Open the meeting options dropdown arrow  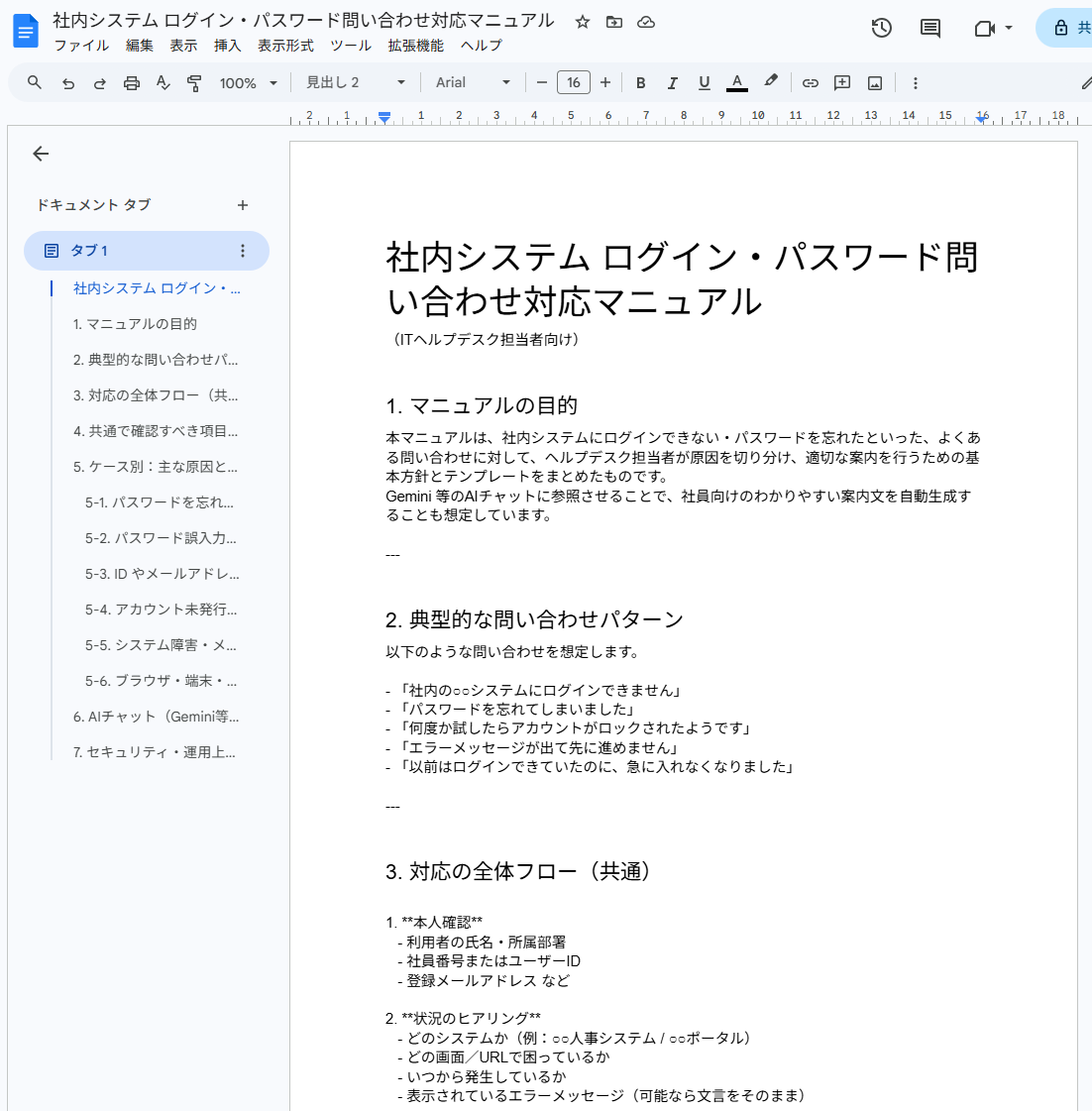(1009, 29)
